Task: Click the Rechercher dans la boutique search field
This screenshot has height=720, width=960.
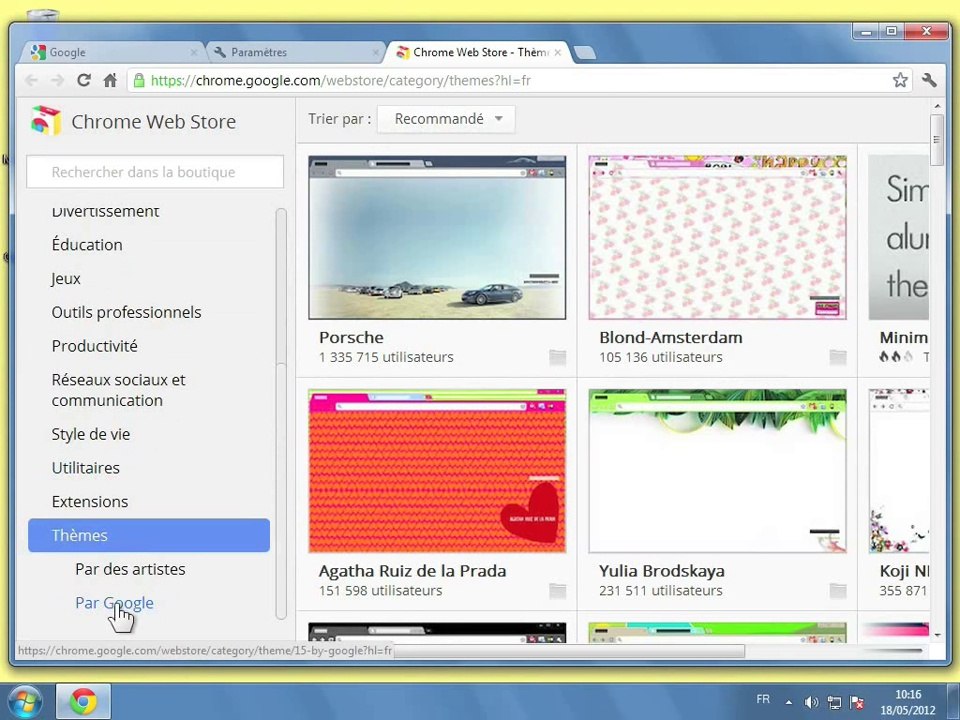Action: click(155, 172)
